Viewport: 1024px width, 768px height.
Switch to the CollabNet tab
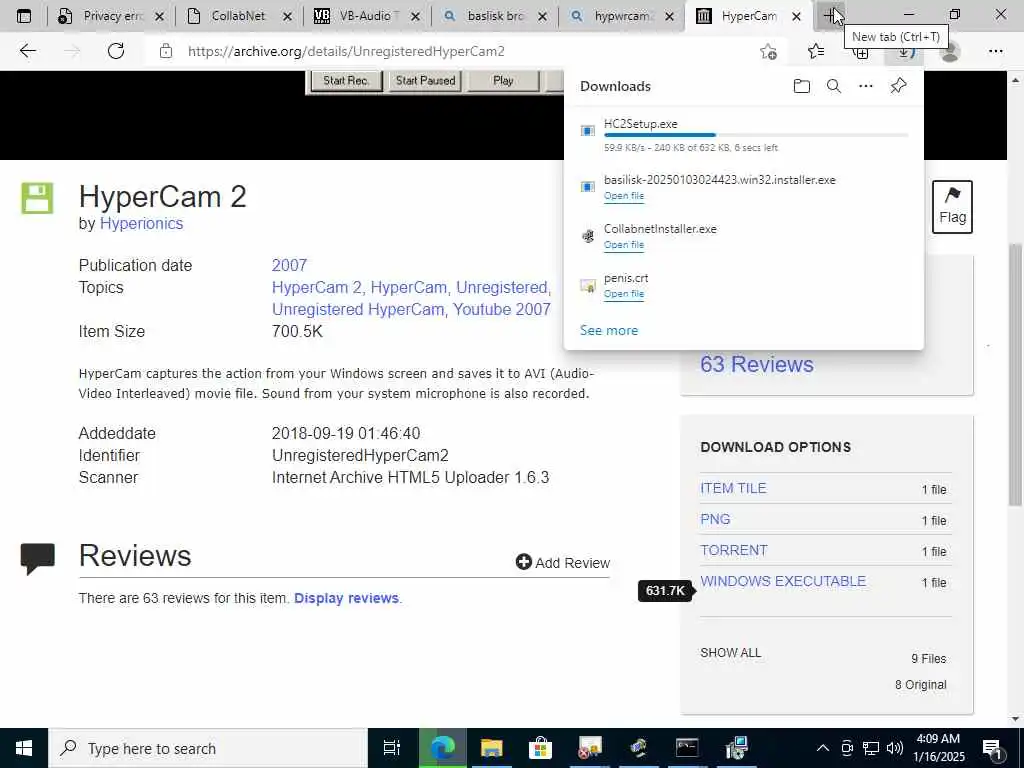(239, 16)
